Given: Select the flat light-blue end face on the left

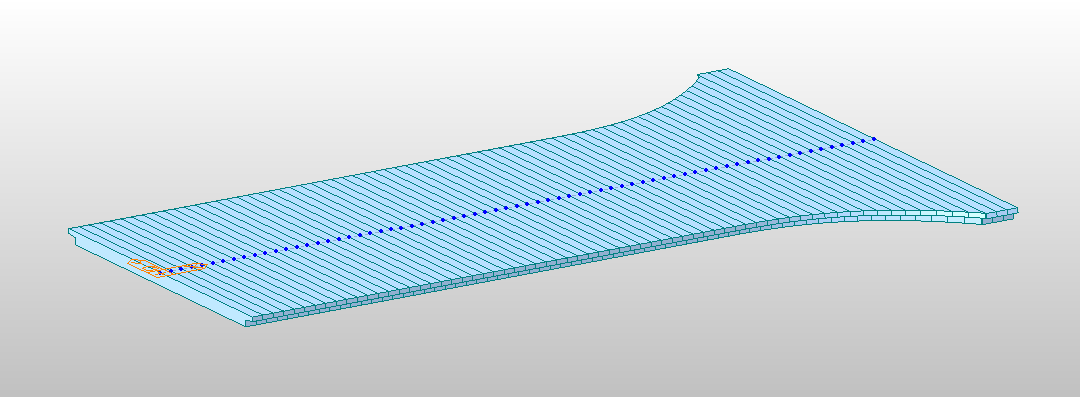Looking at the screenshot, I should coord(158,279).
